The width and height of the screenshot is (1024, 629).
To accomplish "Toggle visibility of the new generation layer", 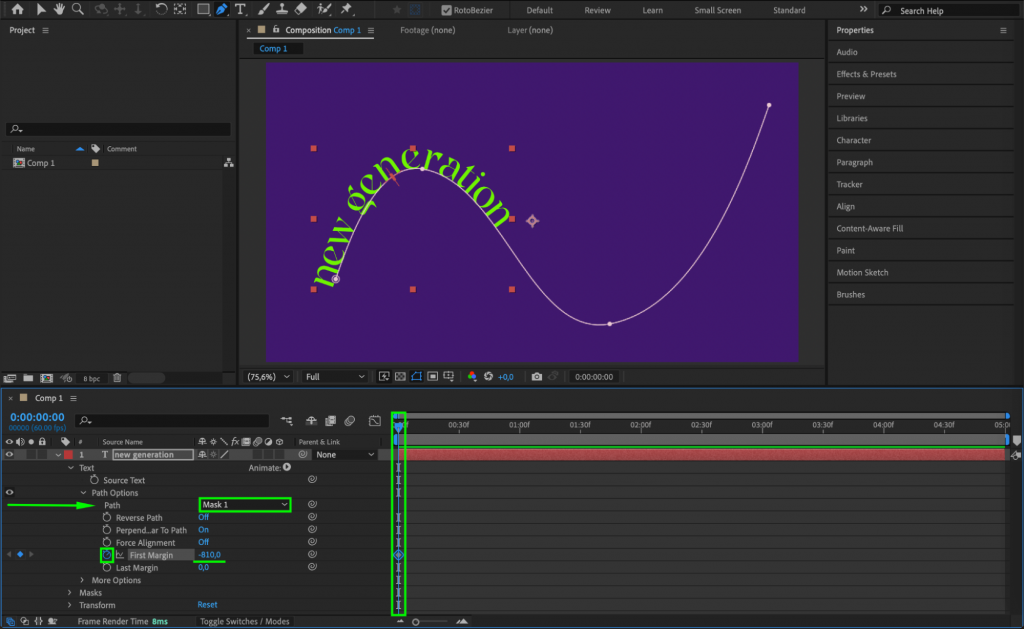I will 8,454.
